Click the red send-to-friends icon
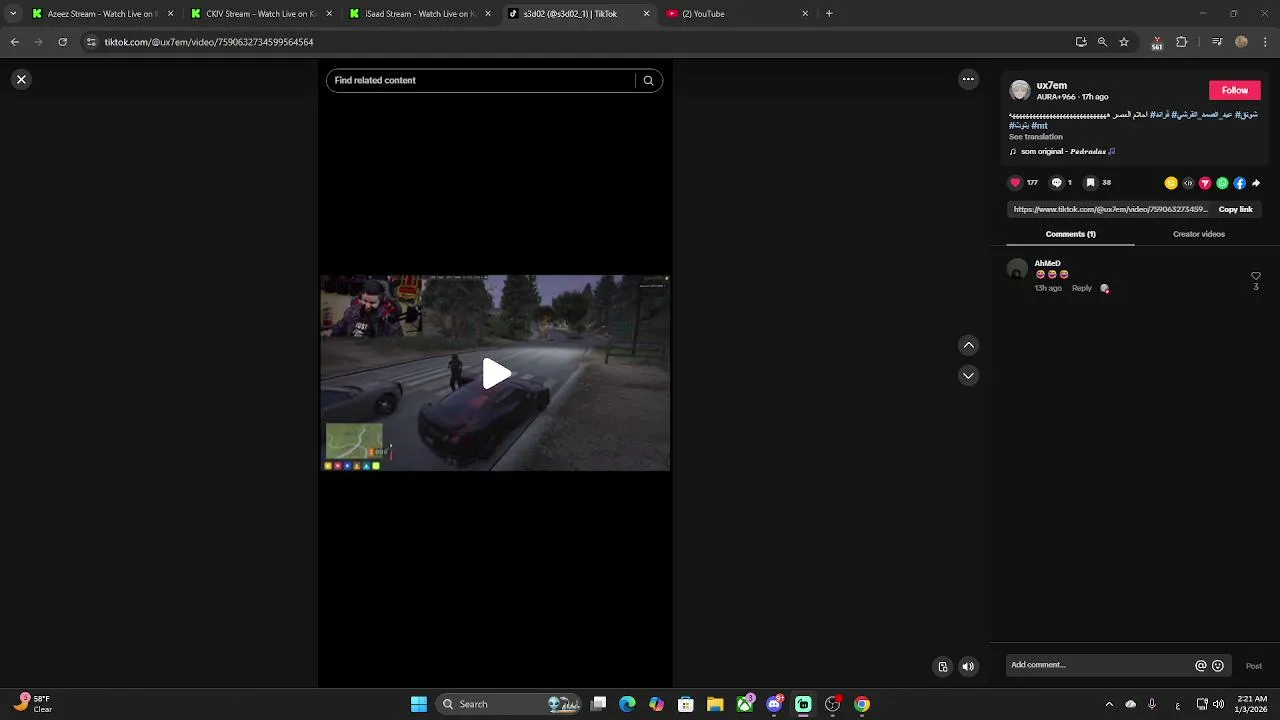The height and width of the screenshot is (720, 1280). click(1205, 183)
